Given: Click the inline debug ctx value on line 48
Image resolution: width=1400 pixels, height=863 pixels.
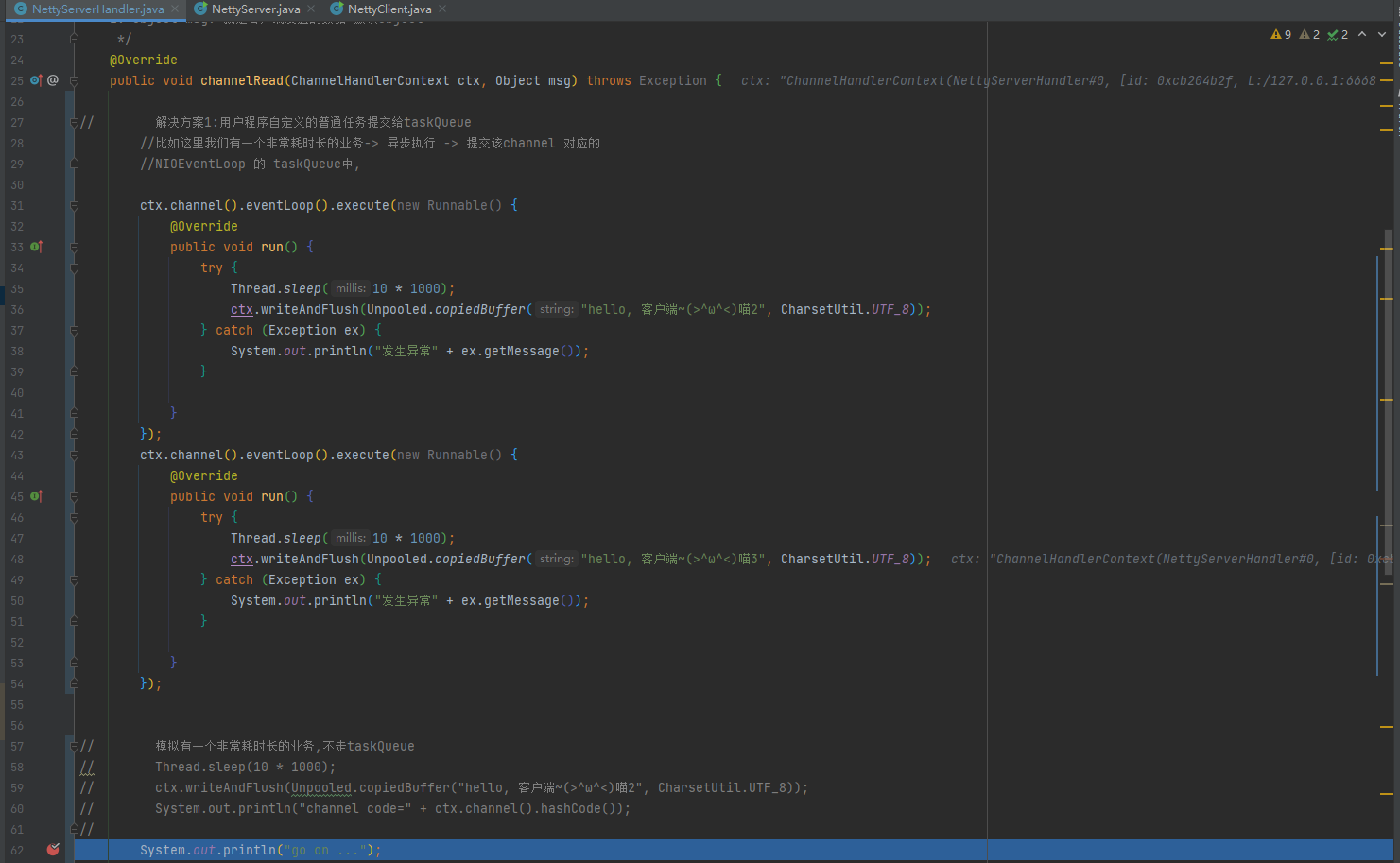Looking at the screenshot, I should pos(1171,559).
